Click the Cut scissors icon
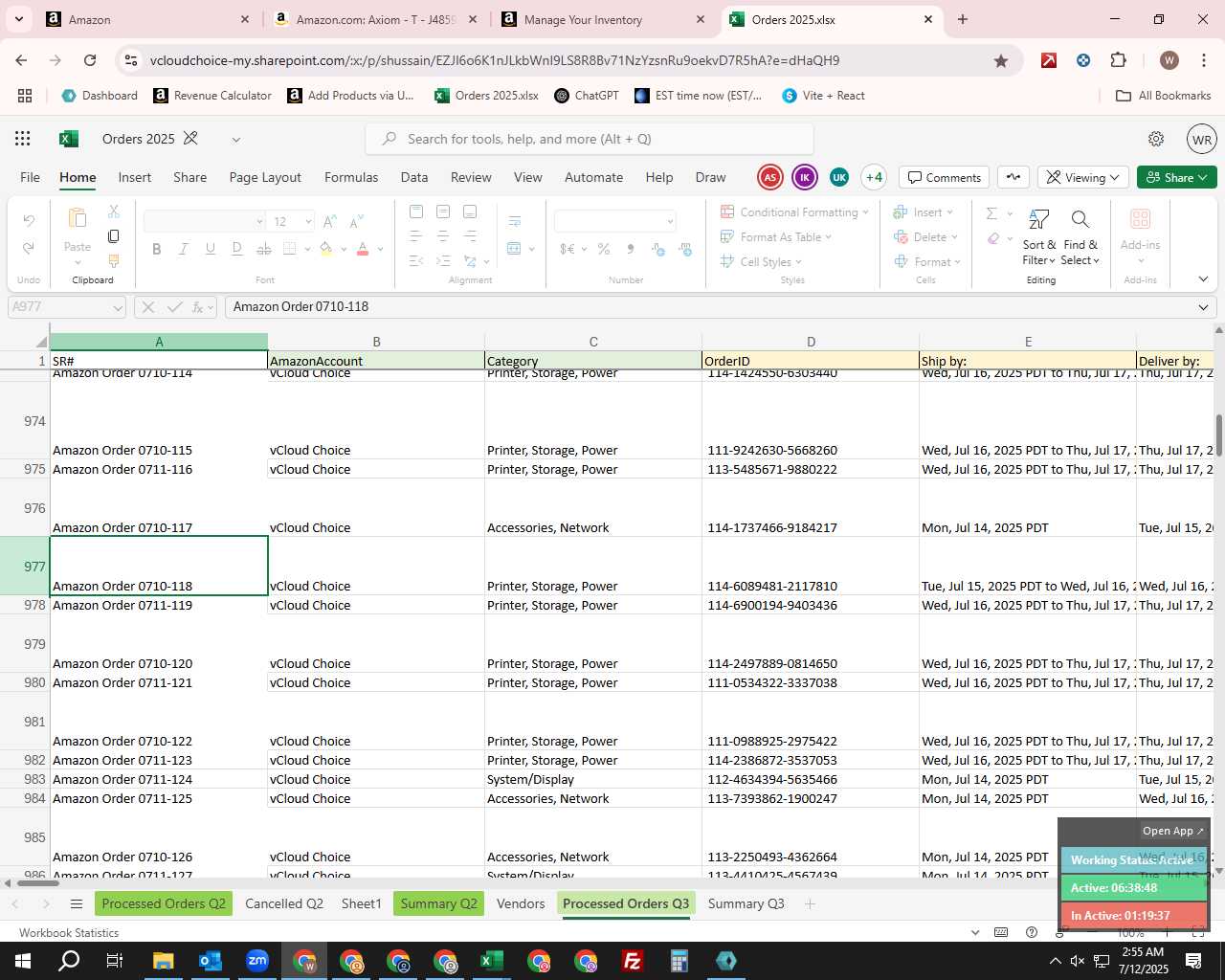The width and height of the screenshot is (1225, 980). click(x=114, y=212)
